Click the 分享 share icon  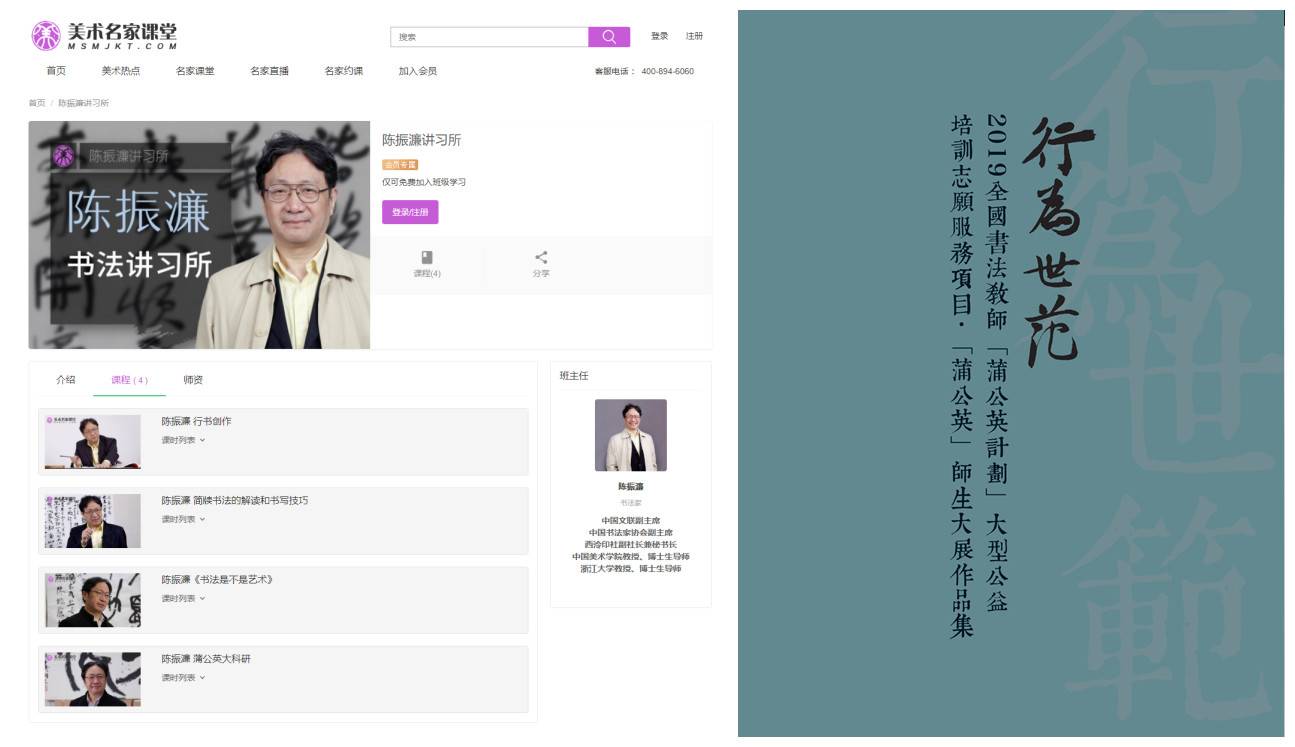coord(541,258)
